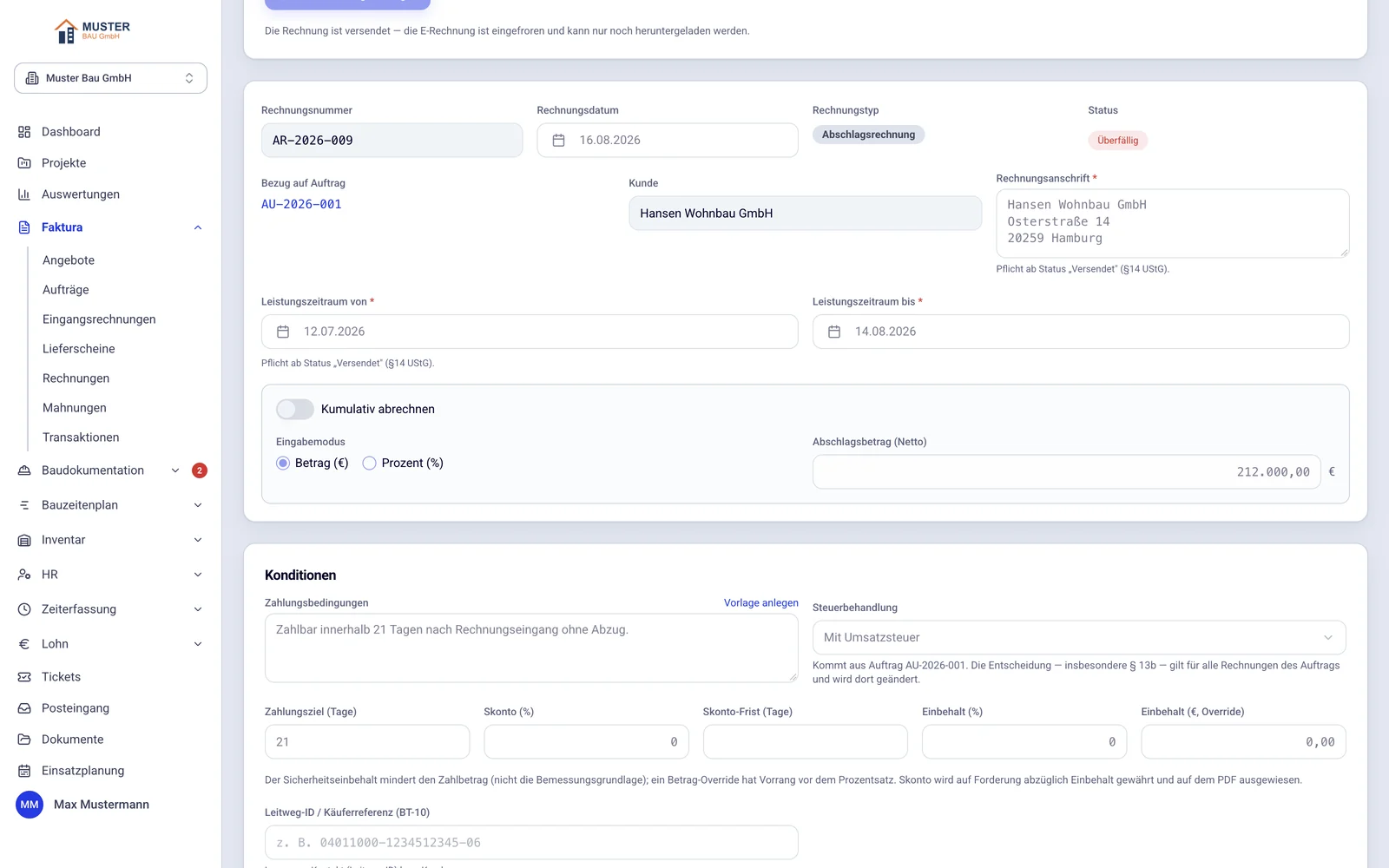Expand the Bauzeitenplan section chevron
The width and height of the screenshot is (1389, 868).
pos(198,505)
